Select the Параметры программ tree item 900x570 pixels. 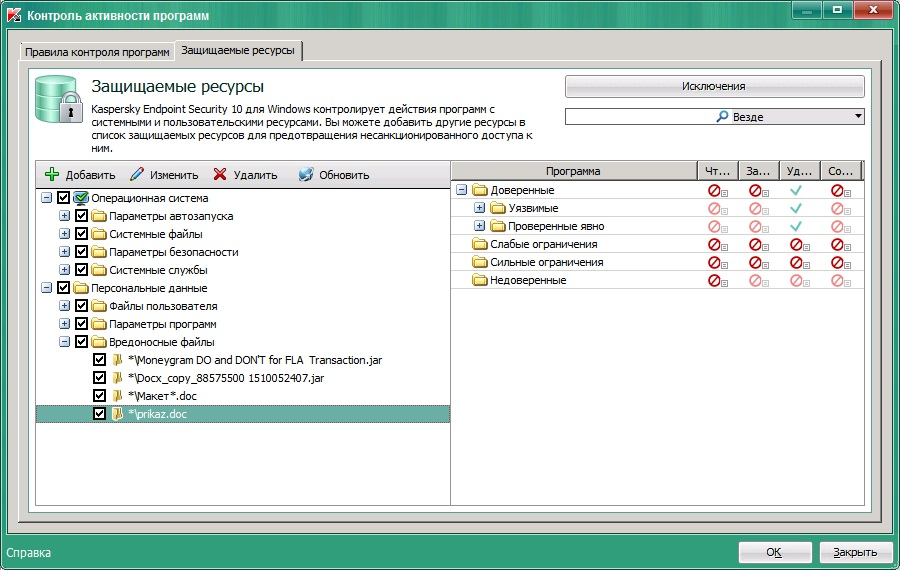click(x=162, y=324)
